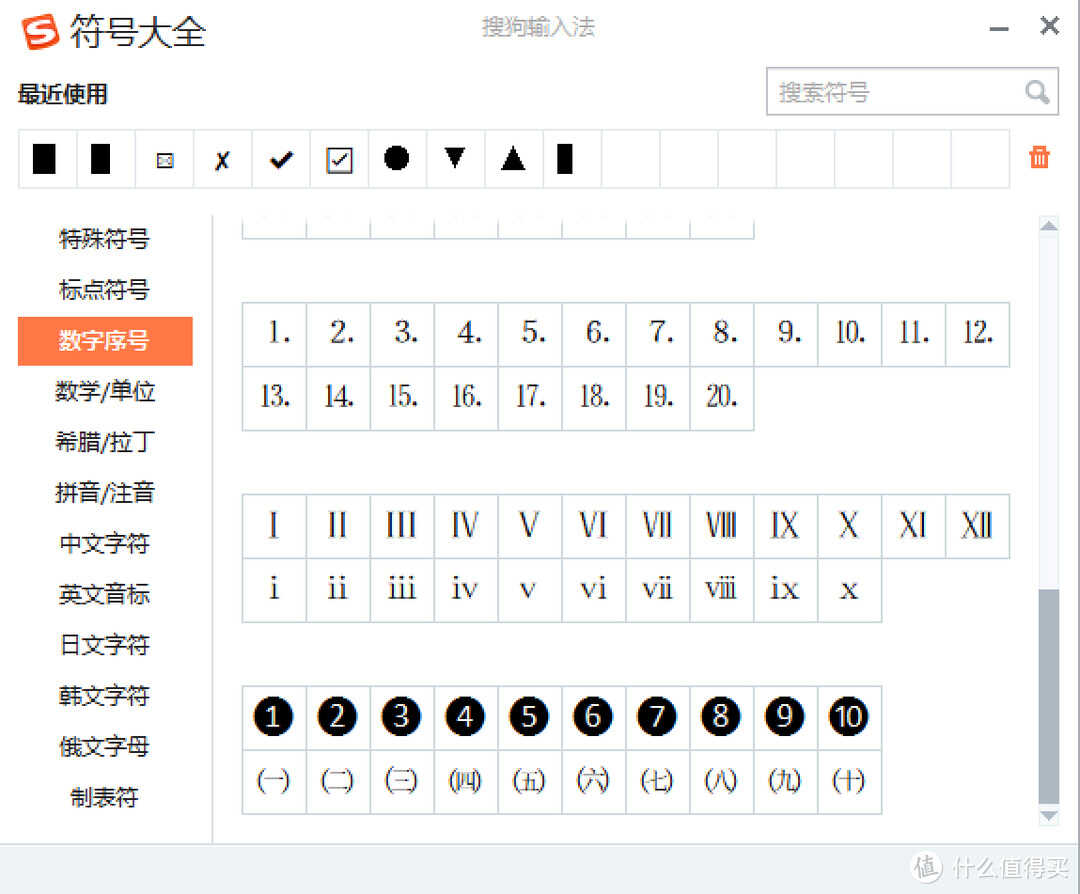Insert the recent small envelope symbol
The image size is (1080, 894).
pos(165,160)
